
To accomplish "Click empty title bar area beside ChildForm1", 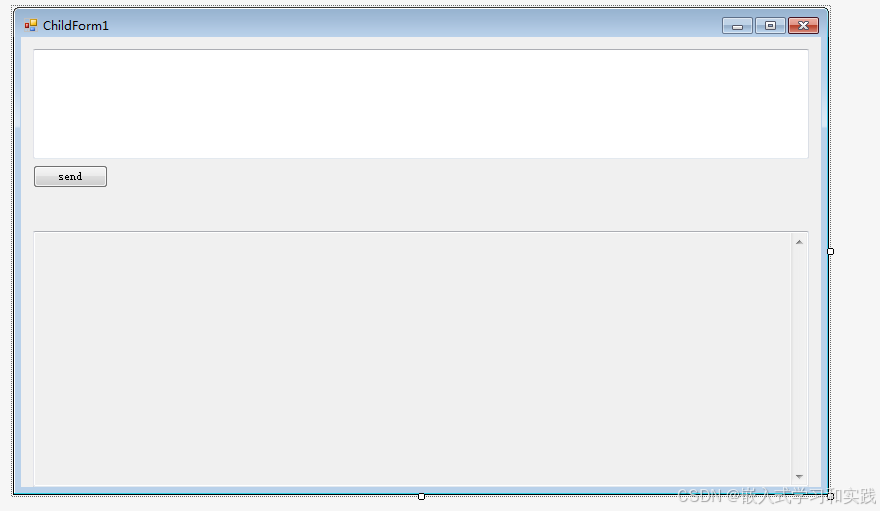I will pyautogui.click(x=415, y=26).
